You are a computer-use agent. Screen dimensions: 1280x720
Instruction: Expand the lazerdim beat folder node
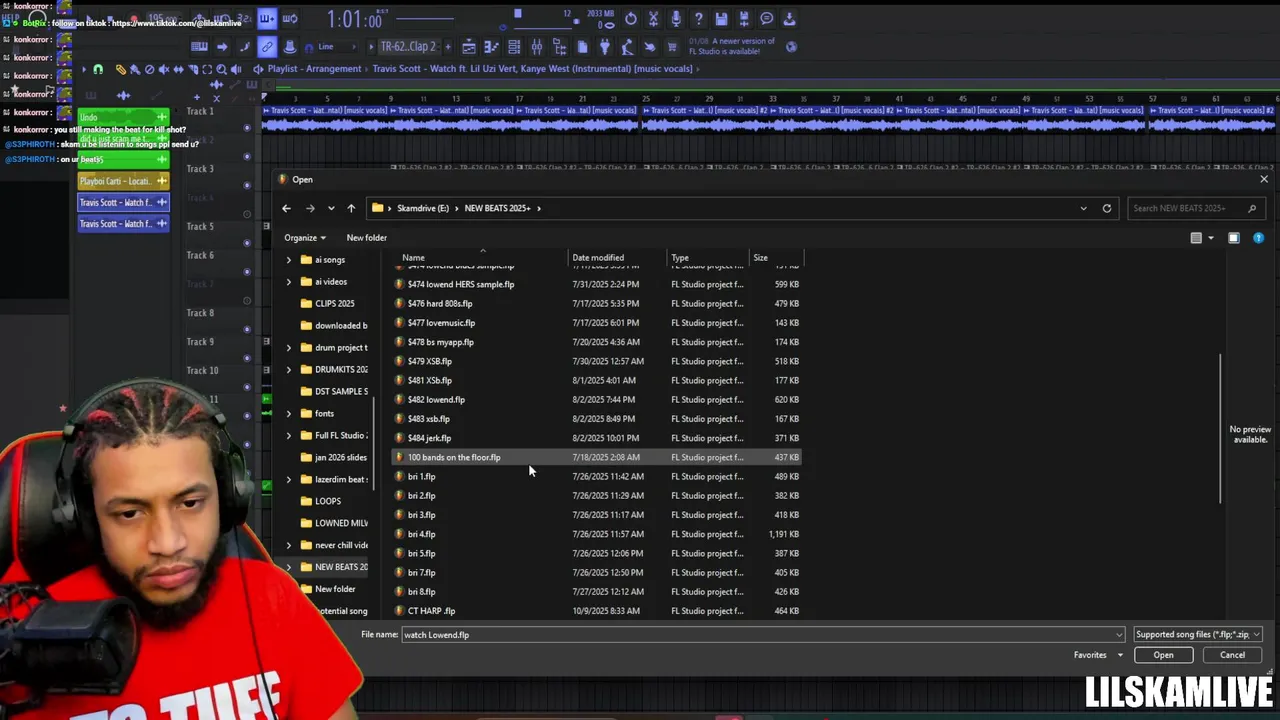[289, 479]
